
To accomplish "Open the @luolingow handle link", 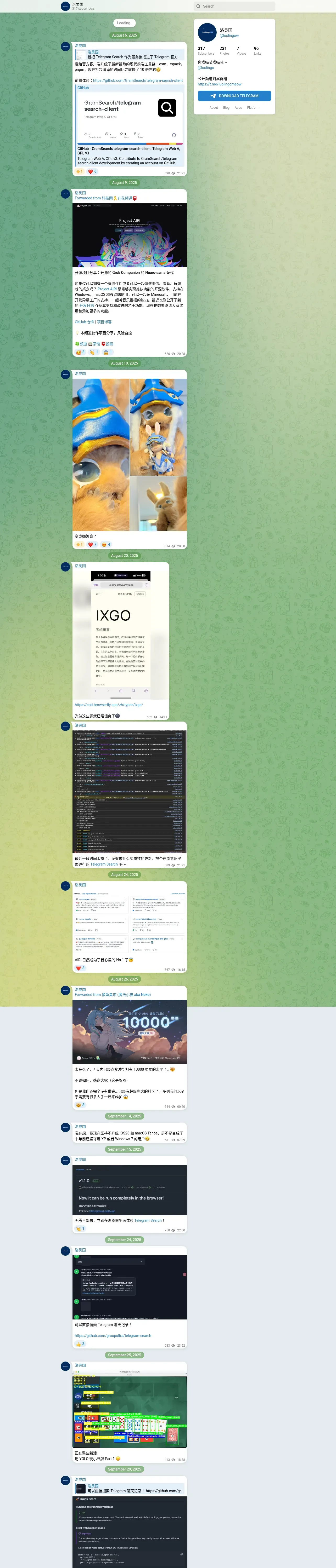I will point(229,35).
